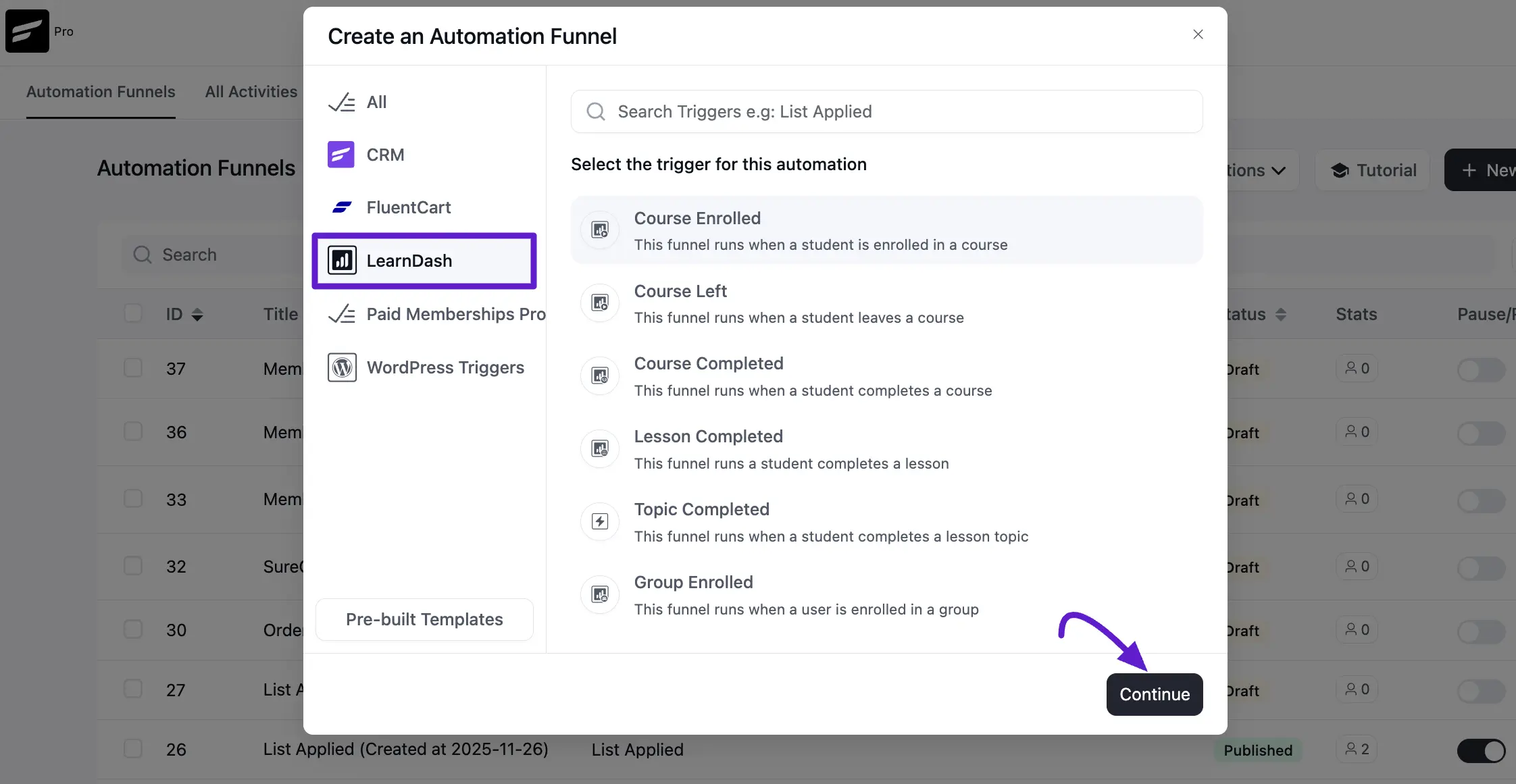Toggle the select-all checkbox in table header
This screenshot has width=1516, height=784.
[x=133, y=313]
